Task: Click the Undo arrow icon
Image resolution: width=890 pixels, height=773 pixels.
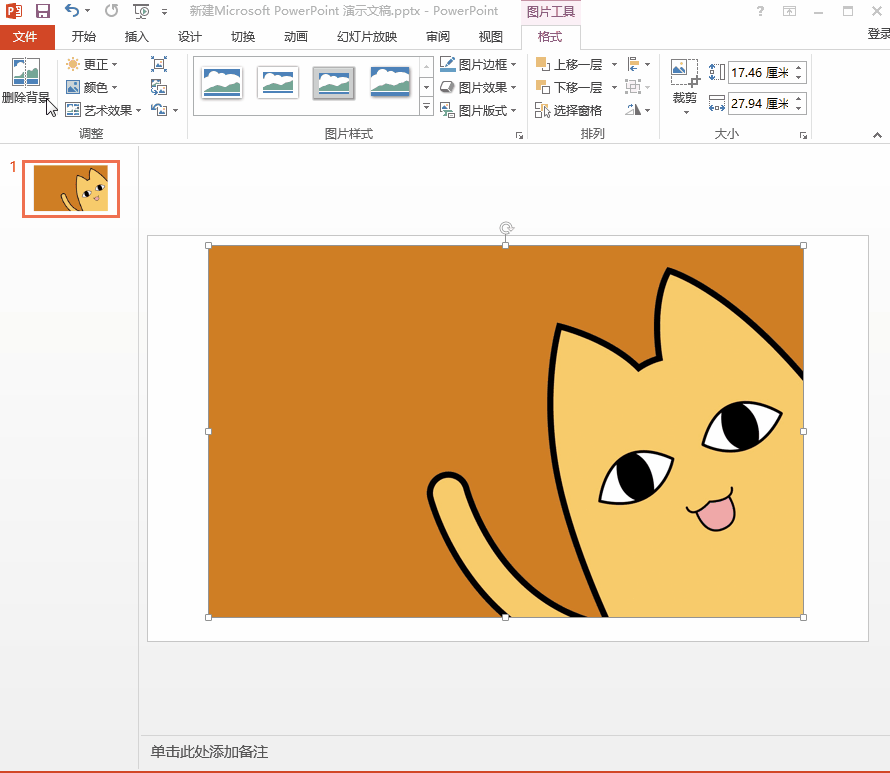Action: (72, 11)
